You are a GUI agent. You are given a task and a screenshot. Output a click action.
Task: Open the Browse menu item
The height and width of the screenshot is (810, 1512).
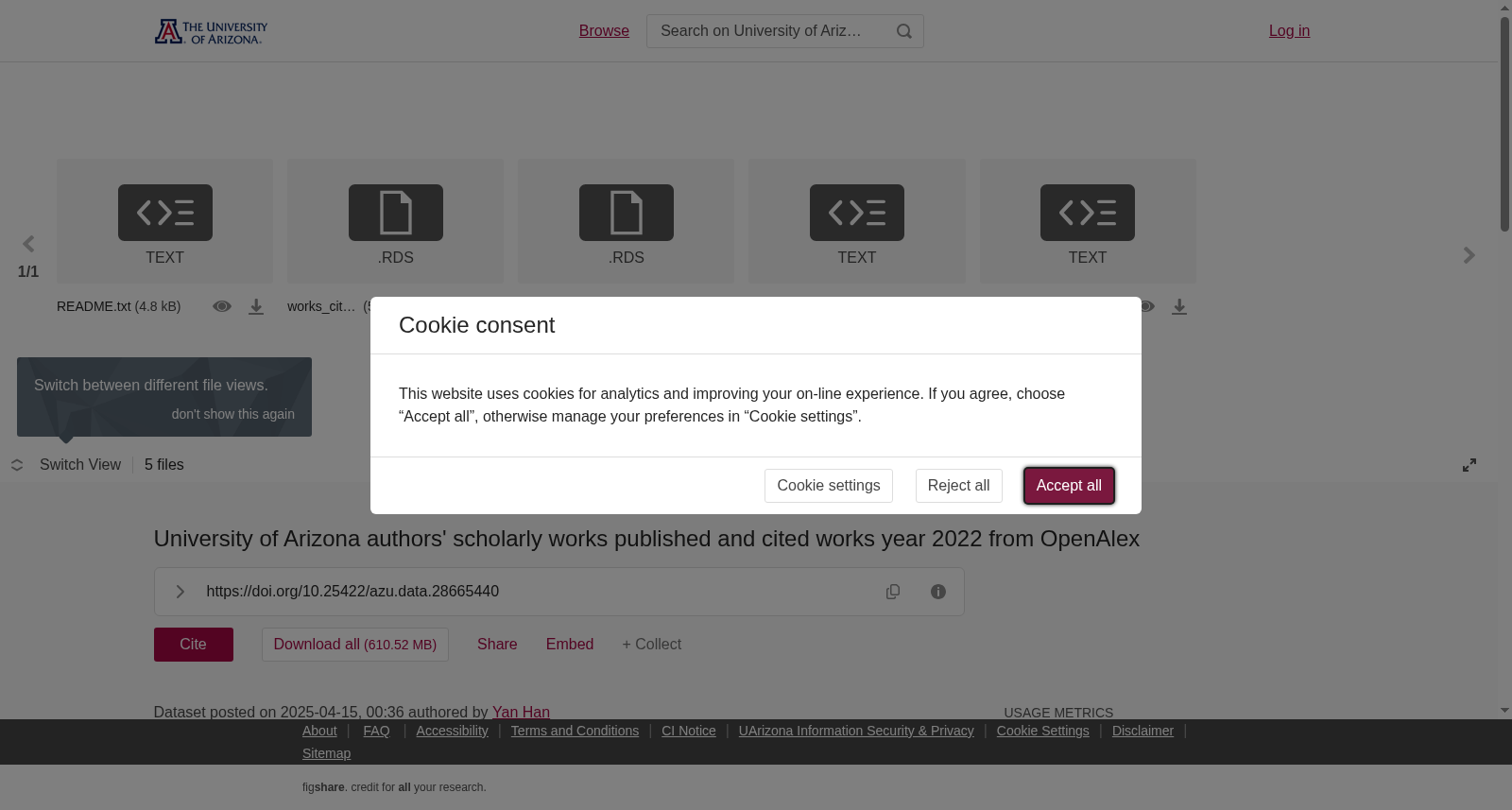604,31
